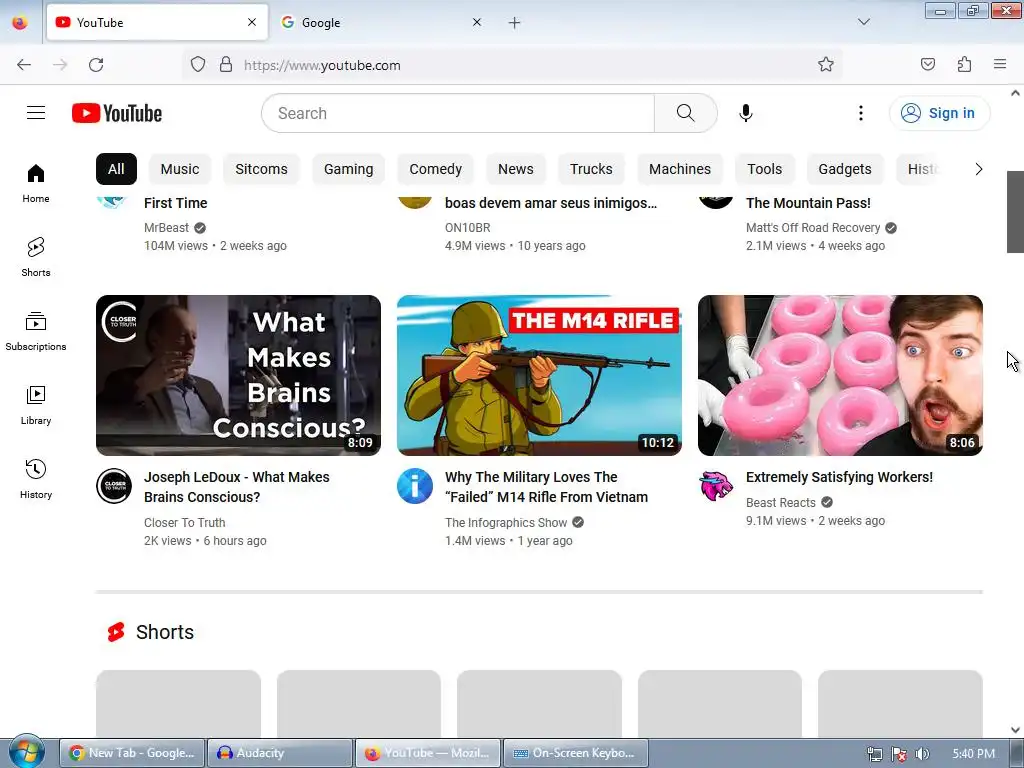The height and width of the screenshot is (768, 1024).
Task: Open a new browser tab
Action: pyautogui.click(x=515, y=23)
